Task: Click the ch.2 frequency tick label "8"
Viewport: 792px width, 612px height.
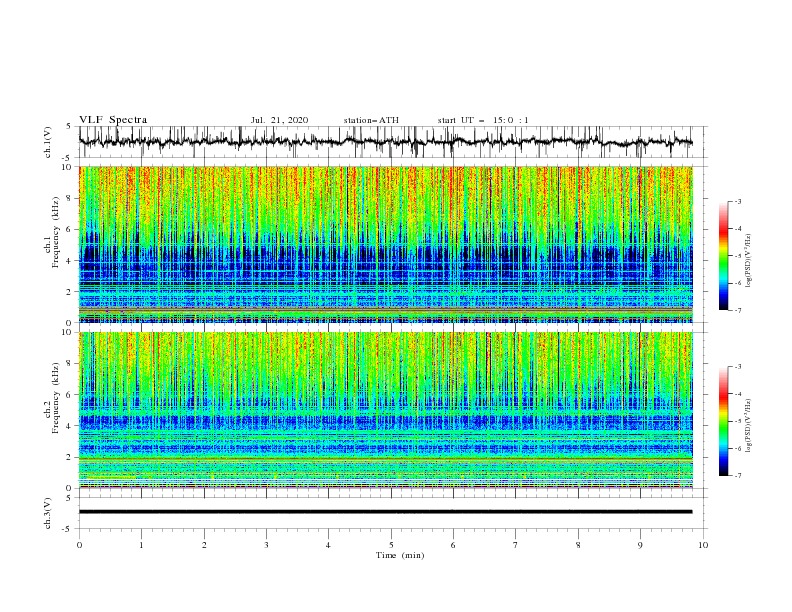Action: tap(70, 364)
